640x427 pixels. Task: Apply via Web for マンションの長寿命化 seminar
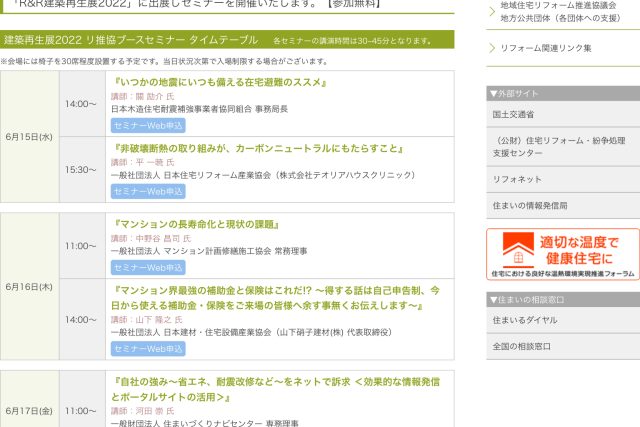click(x=148, y=268)
